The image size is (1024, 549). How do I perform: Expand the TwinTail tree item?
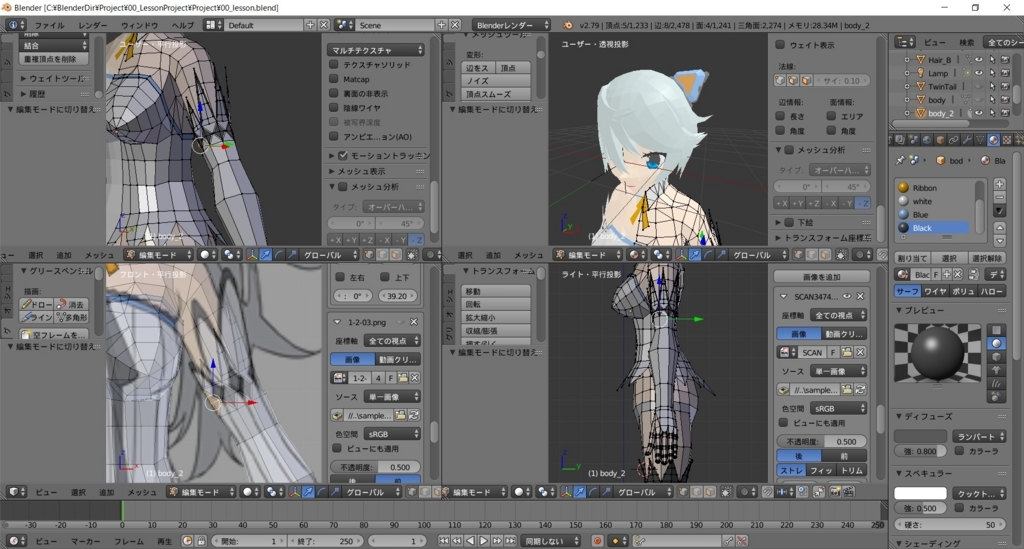(x=906, y=86)
